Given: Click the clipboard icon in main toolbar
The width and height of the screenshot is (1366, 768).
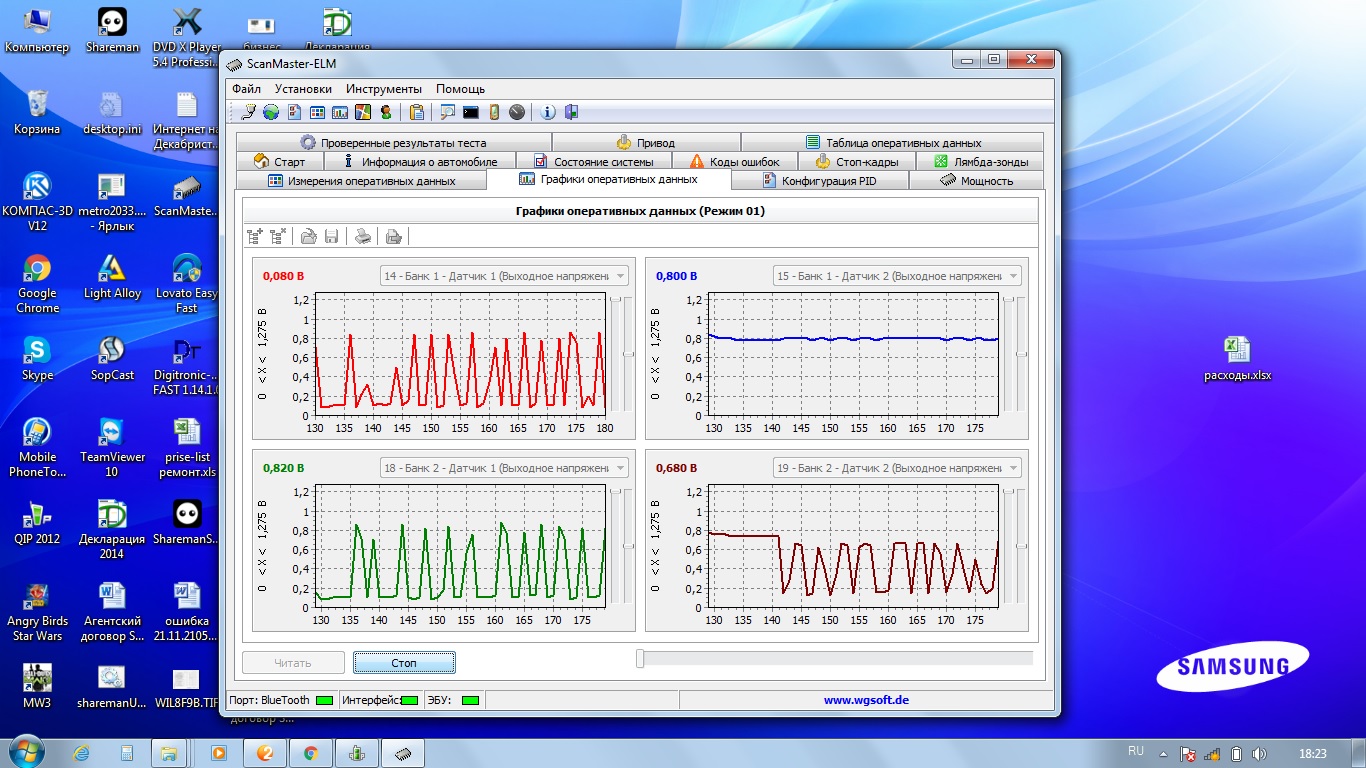Looking at the screenshot, I should (417, 112).
